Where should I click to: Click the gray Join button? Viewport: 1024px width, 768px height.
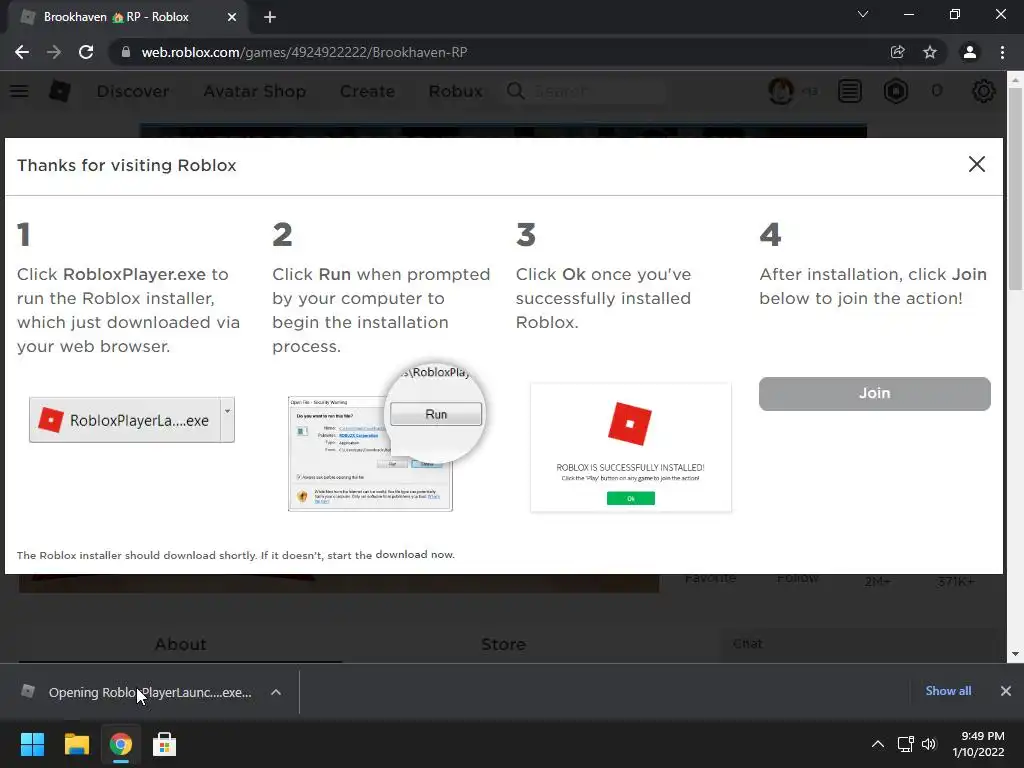click(874, 393)
